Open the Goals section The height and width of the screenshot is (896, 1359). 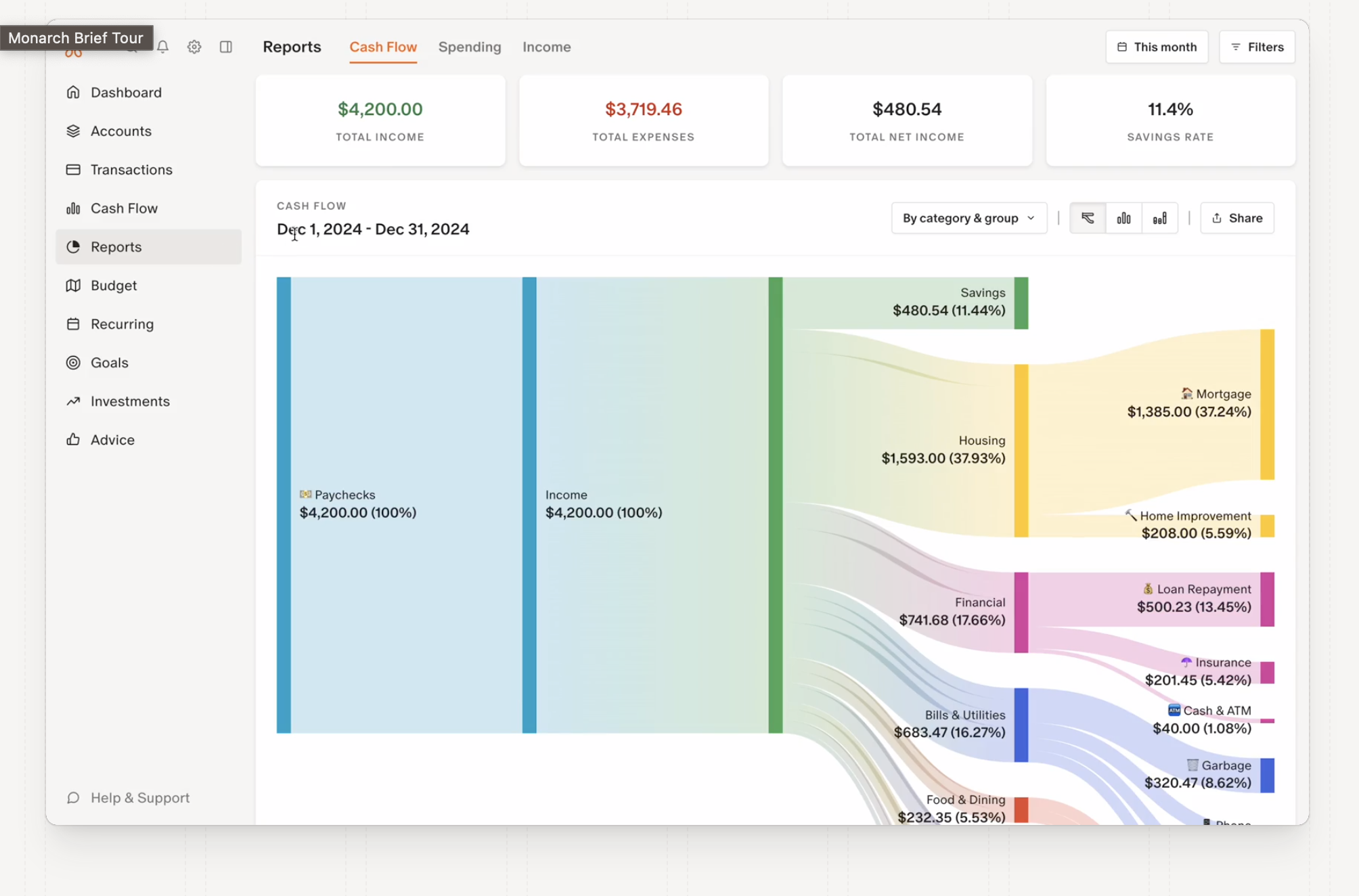coord(110,362)
